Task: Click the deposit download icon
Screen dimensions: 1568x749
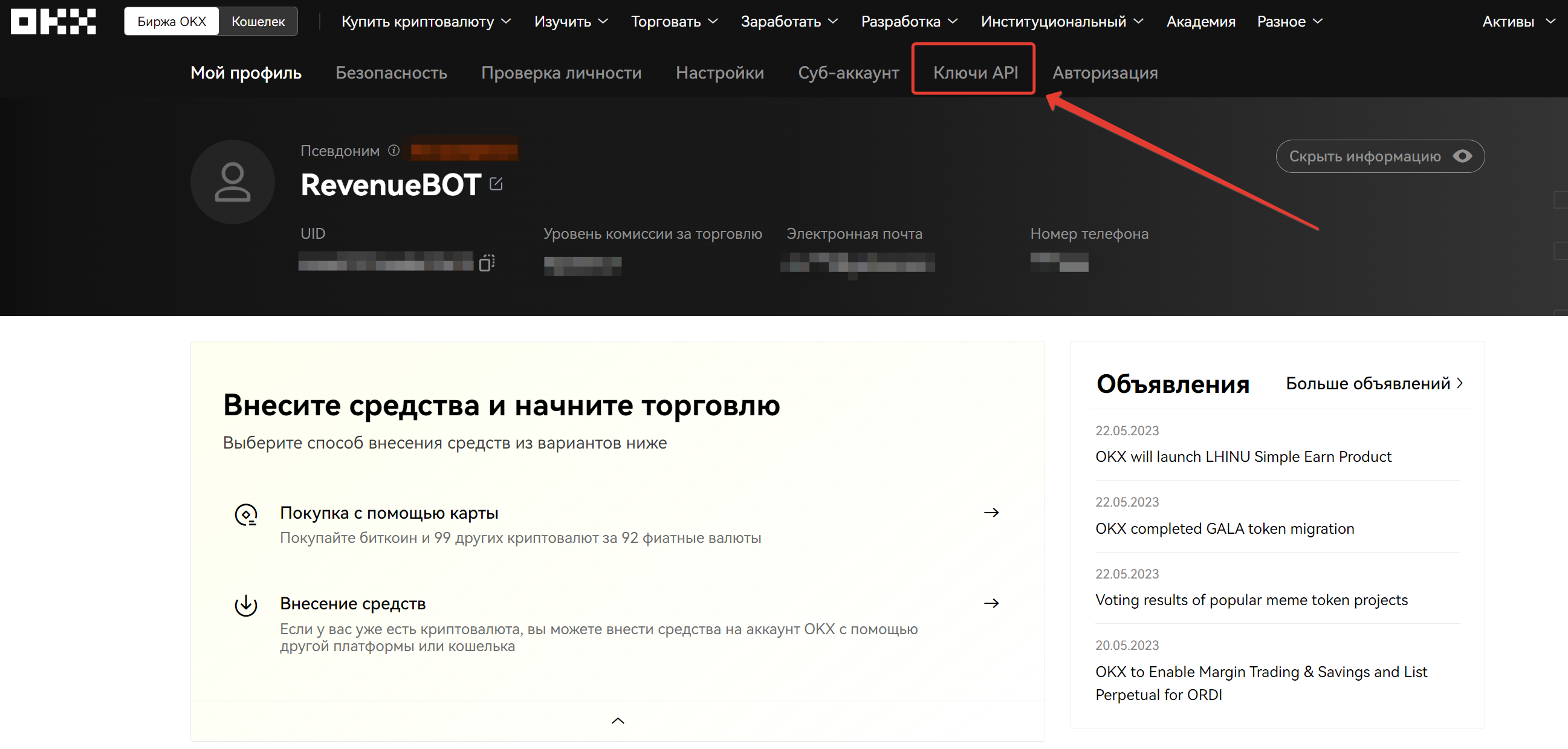Action: coord(246,605)
